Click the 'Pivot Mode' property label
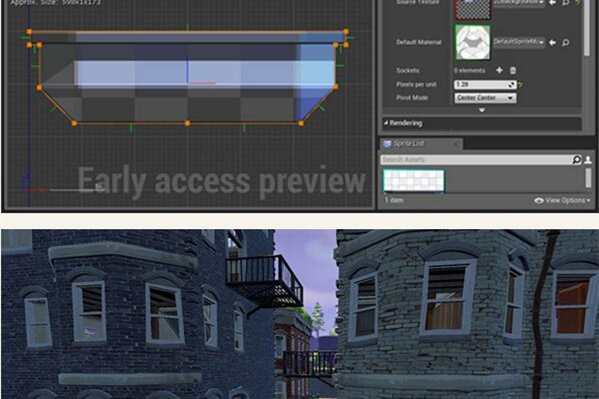The height and width of the screenshot is (399, 599). [x=412, y=98]
